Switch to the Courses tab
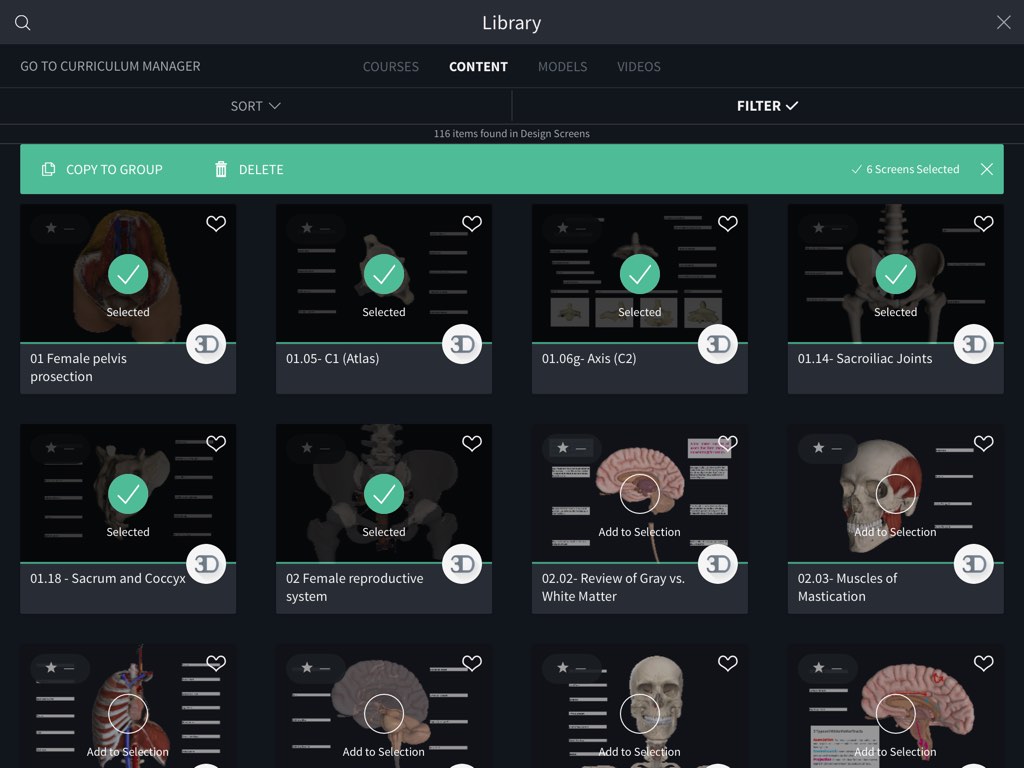 tap(391, 67)
